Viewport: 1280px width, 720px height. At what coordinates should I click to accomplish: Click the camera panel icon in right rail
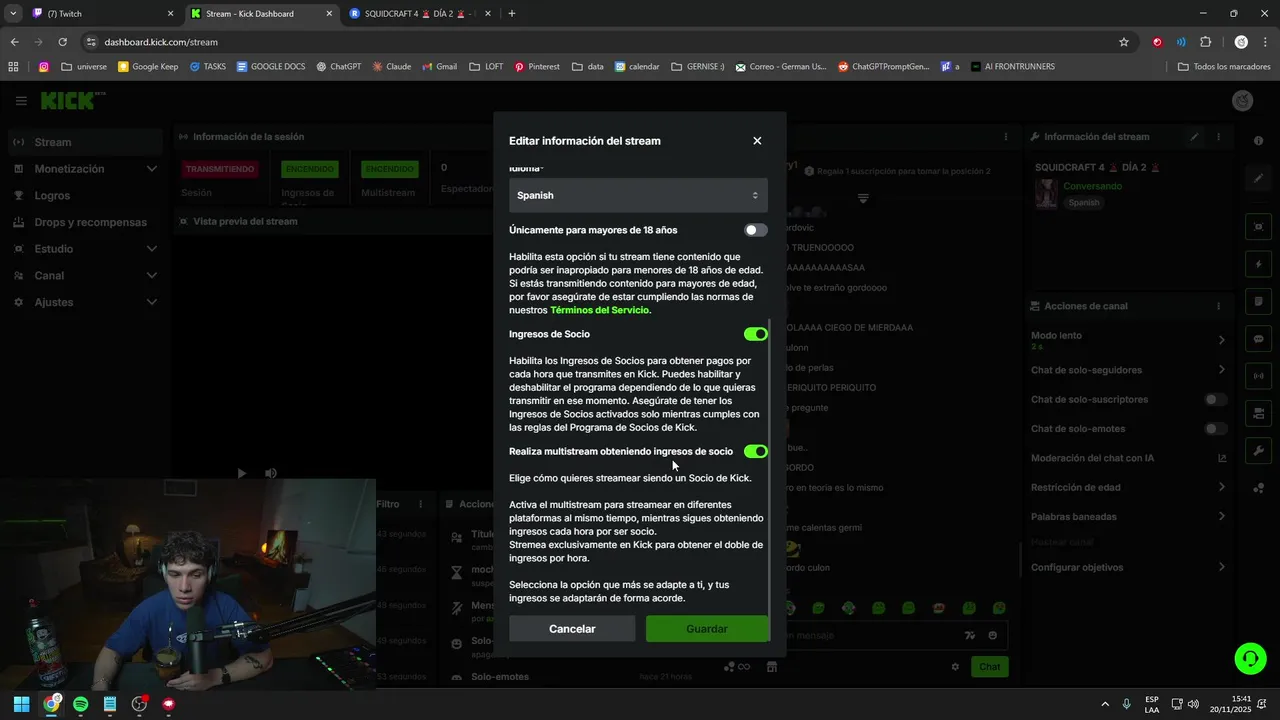pyautogui.click(x=1259, y=413)
